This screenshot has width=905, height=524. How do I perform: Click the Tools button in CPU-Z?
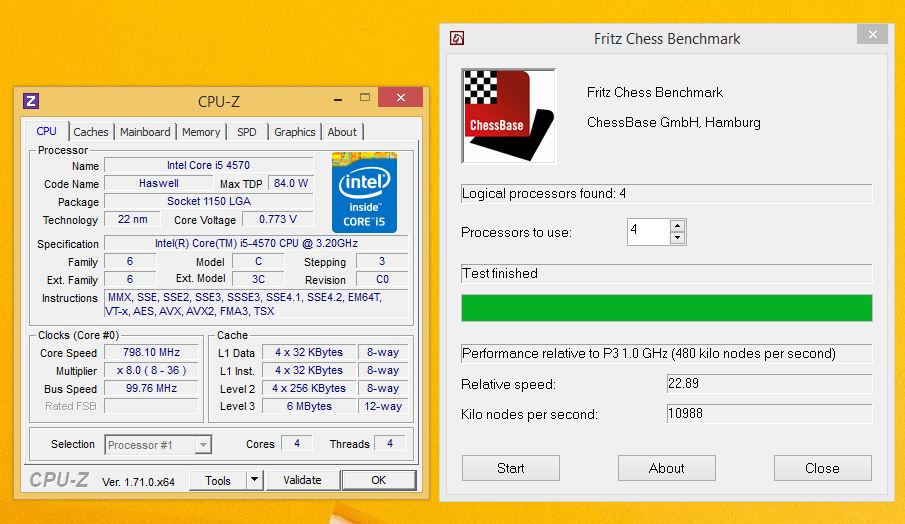click(x=218, y=480)
